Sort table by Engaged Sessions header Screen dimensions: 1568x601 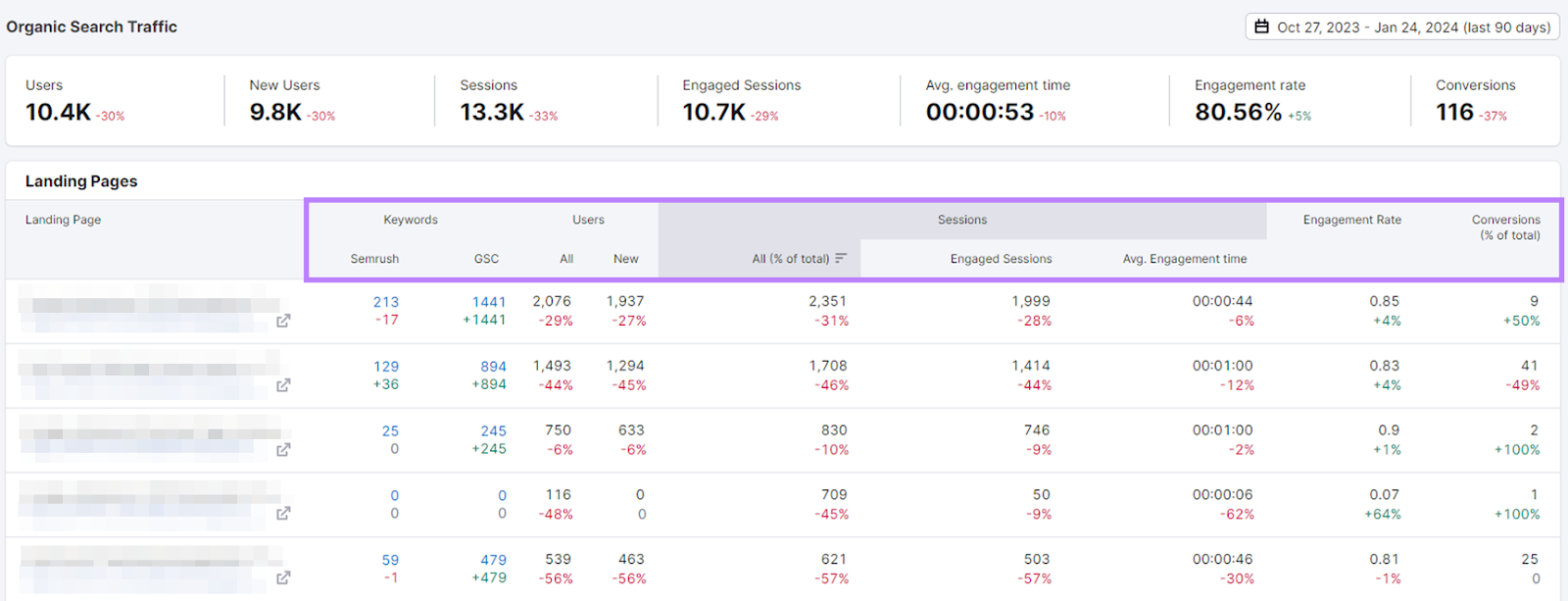click(x=1001, y=259)
